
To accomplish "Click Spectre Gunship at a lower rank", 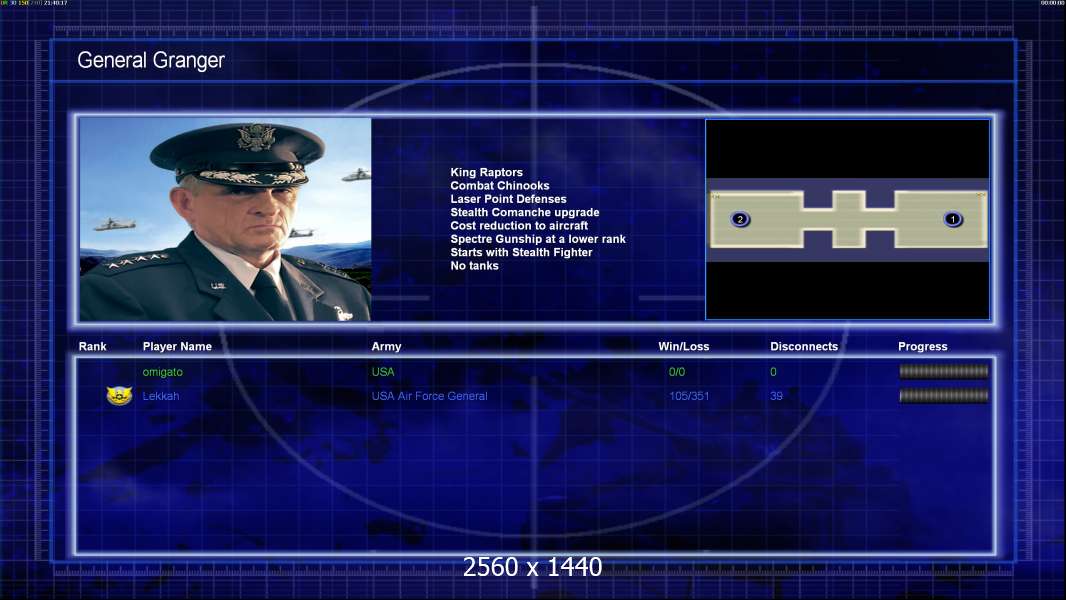I will tap(538, 239).
